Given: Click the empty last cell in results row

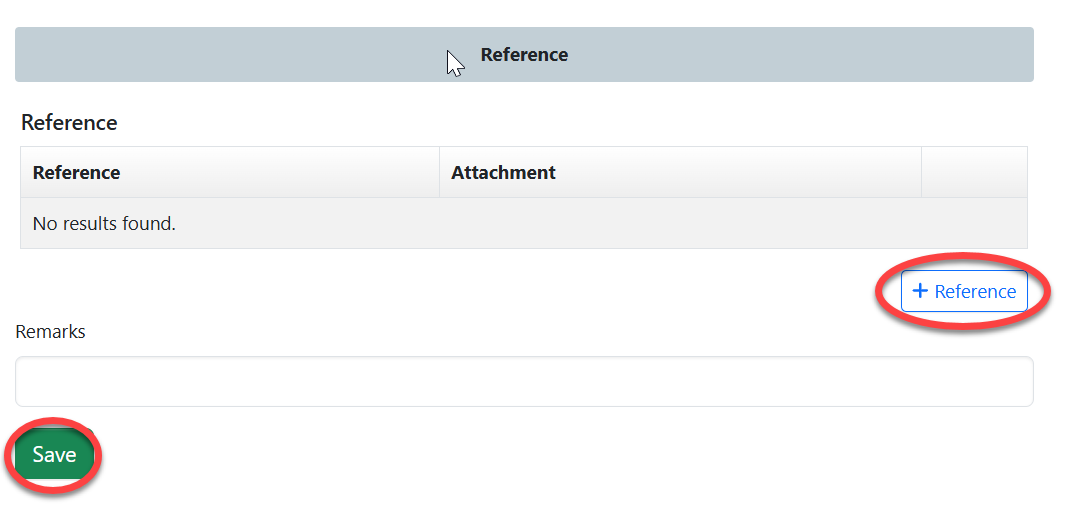Looking at the screenshot, I should [974, 223].
